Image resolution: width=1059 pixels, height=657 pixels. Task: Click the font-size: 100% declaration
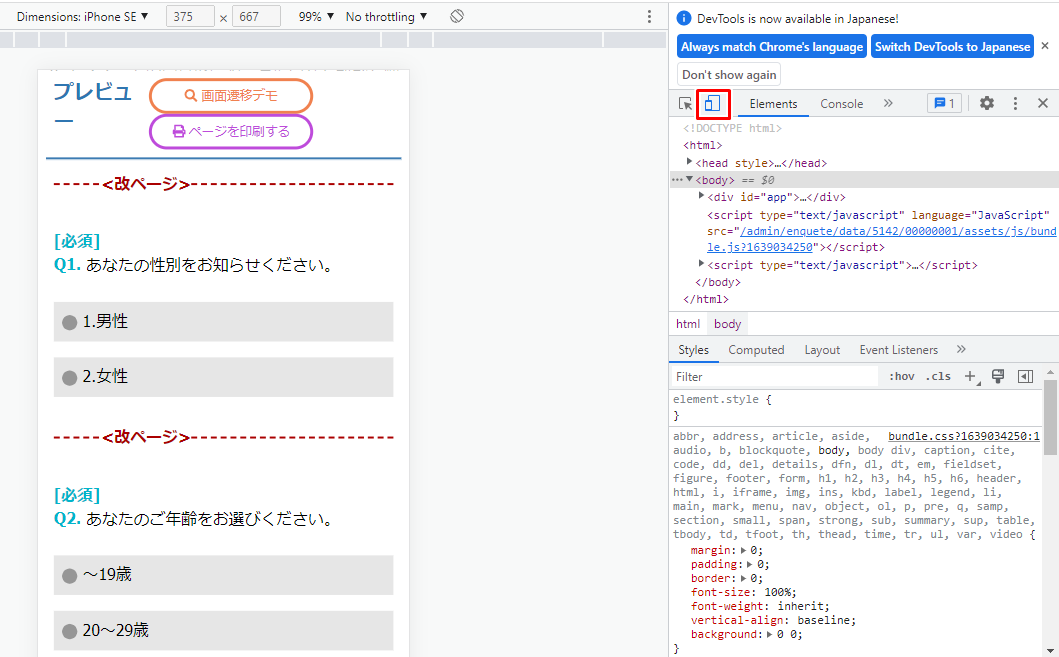tap(744, 592)
